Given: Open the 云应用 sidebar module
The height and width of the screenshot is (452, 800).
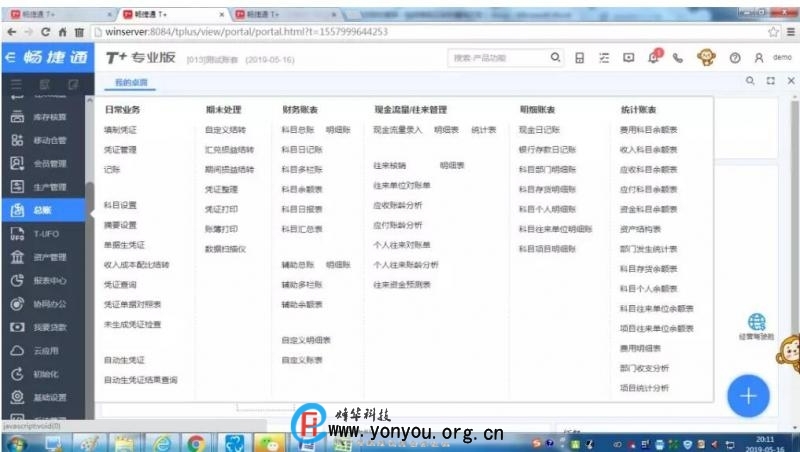Looking at the screenshot, I should click(x=43, y=350).
